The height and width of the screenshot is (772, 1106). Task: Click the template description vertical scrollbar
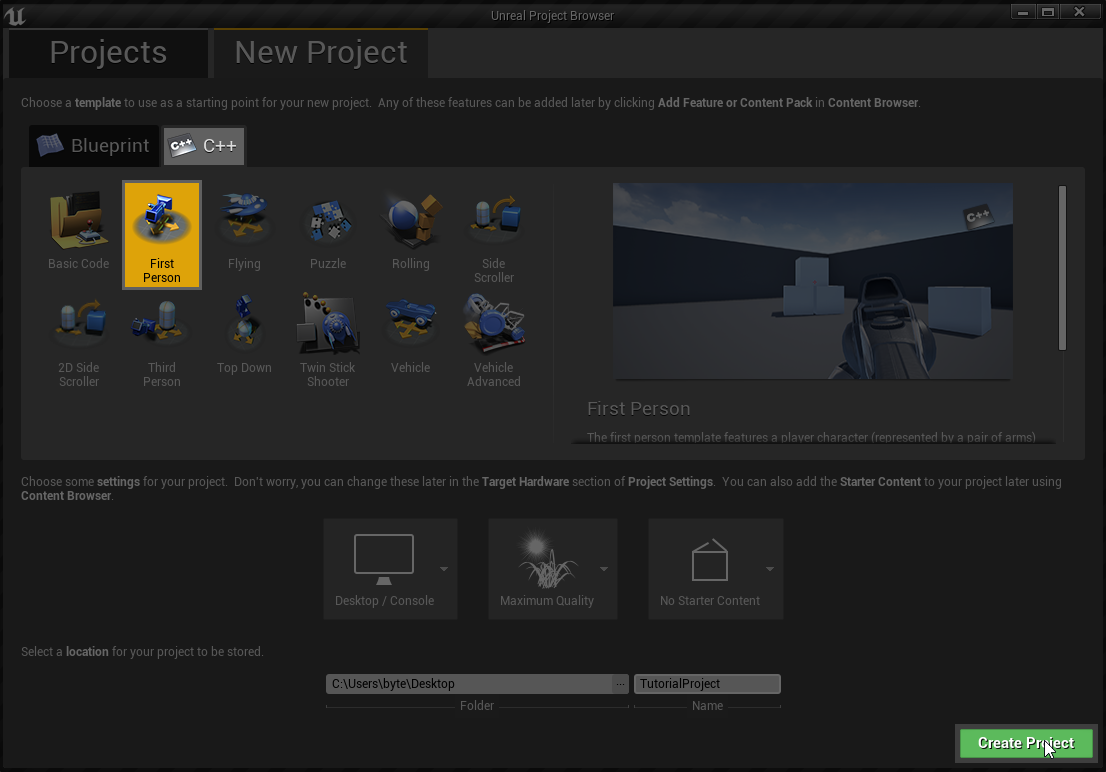tap(1062, 267)
